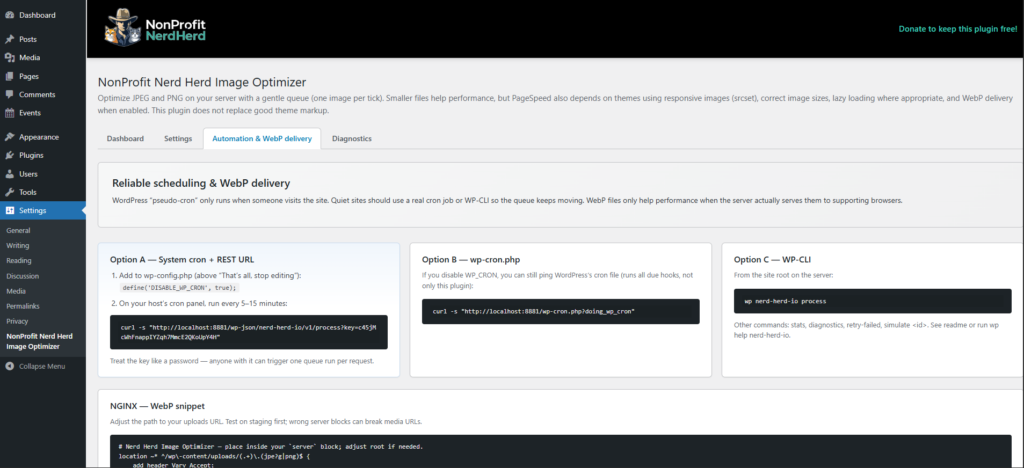The height and width of the screenshot is (468, 1024).
Task: Switch to the Diagnostics tab
Action: (x=351, y=139)
